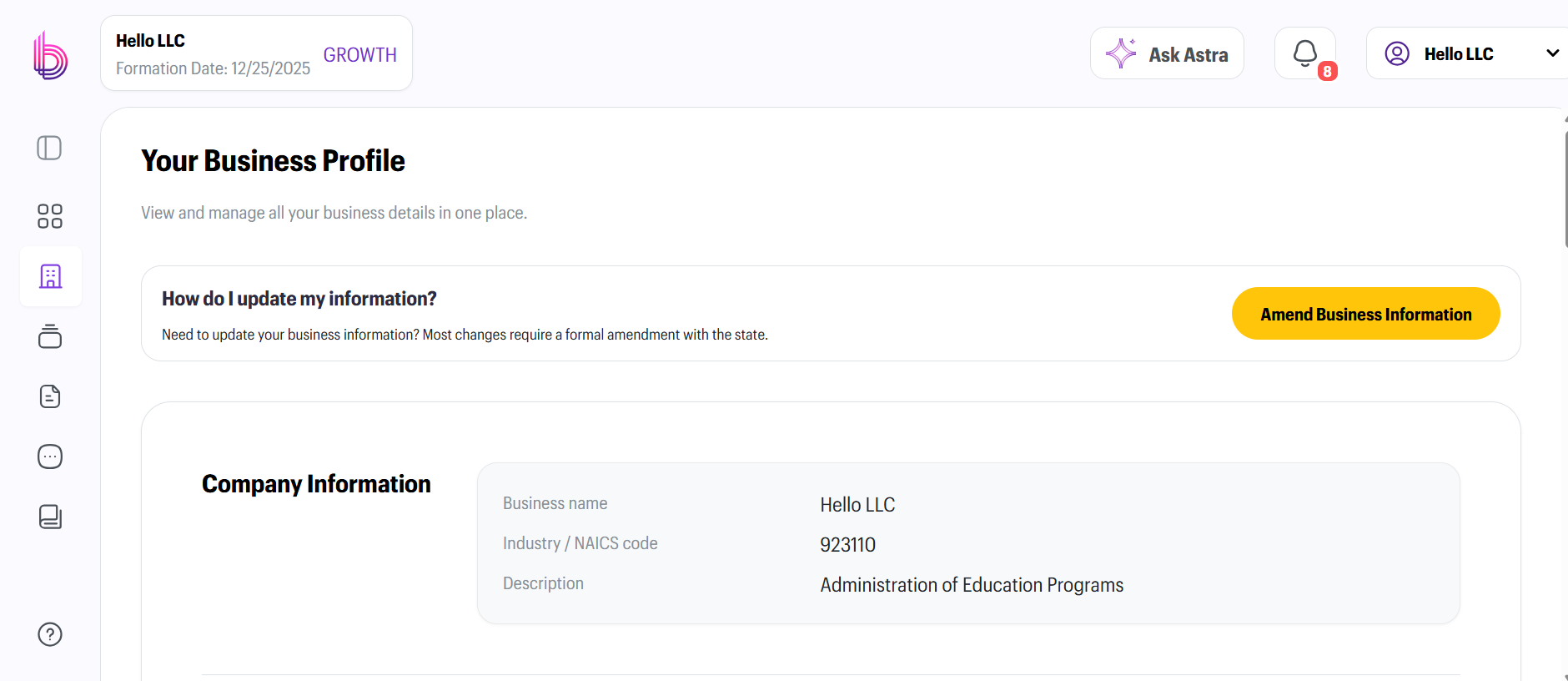Click the GROWTH plan label
Screen dimensions: 1568x681
(359, 55)
